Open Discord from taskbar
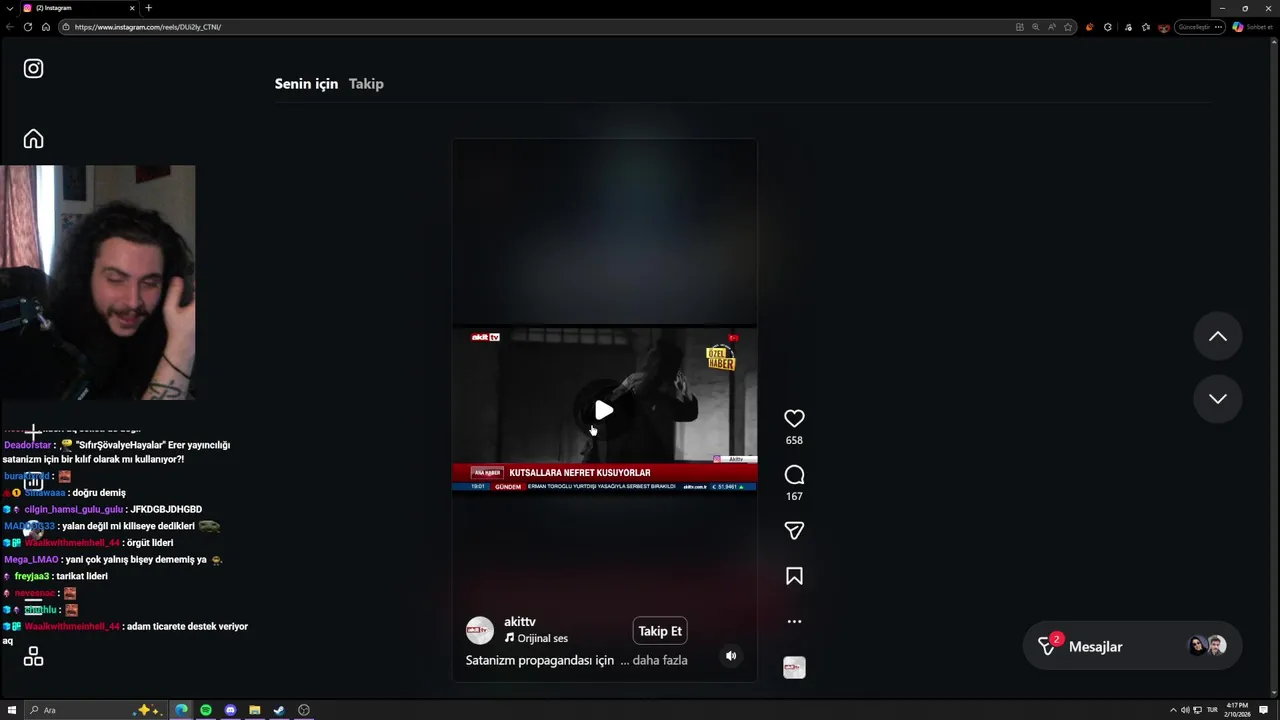The height and width of the screenshot is (720, 1280). point(230,710)
